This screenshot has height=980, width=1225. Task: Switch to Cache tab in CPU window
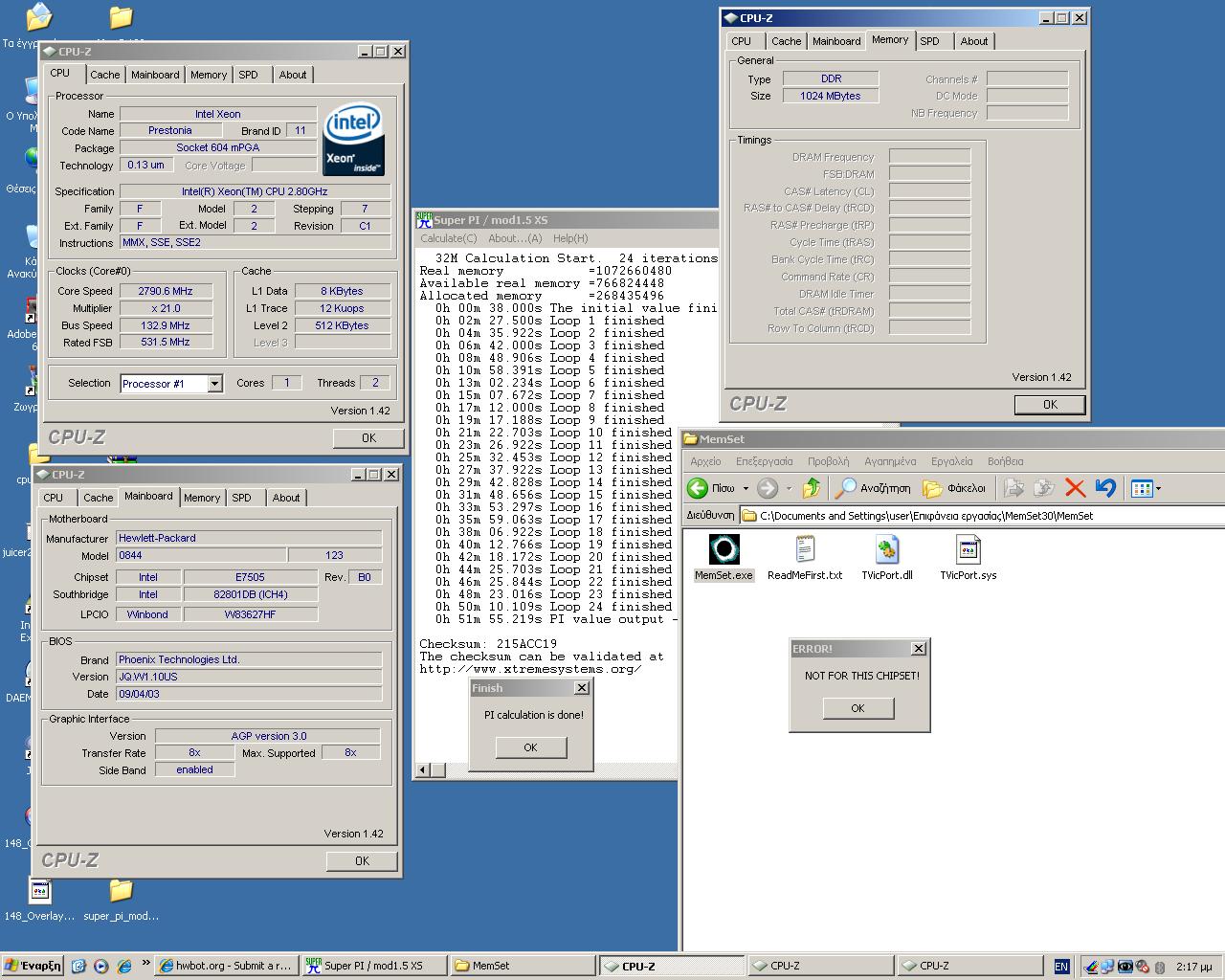click(x=105, y=75)
